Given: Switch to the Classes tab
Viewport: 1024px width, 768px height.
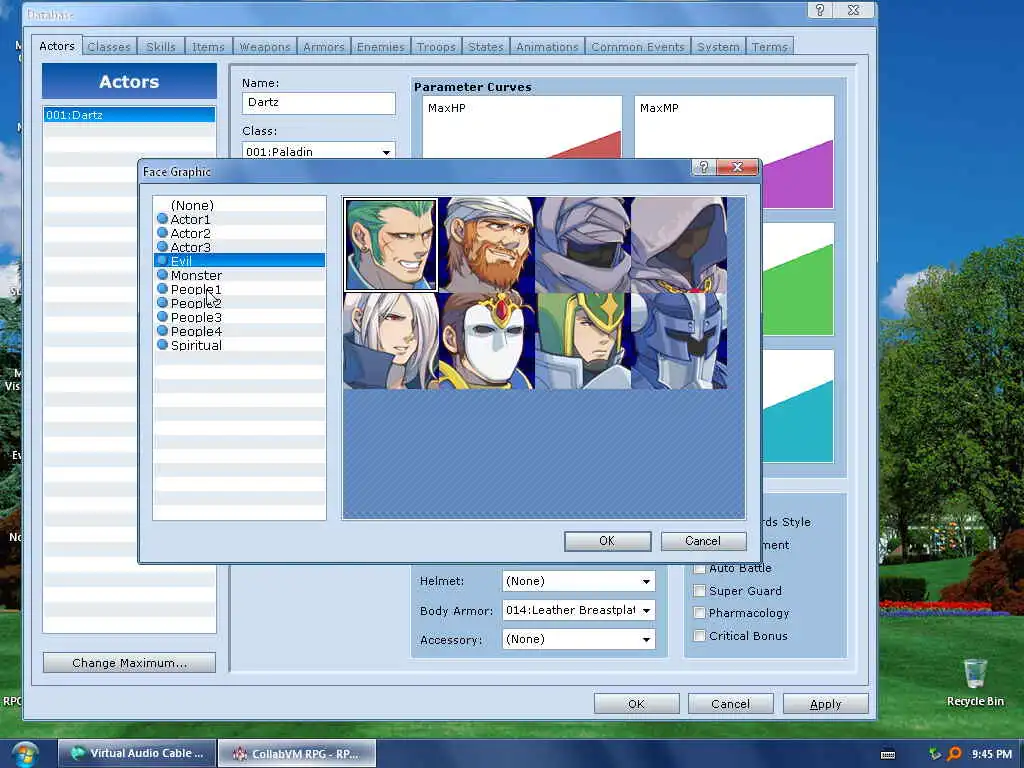Looking at the screenshot, I should (x=109, y=47).
